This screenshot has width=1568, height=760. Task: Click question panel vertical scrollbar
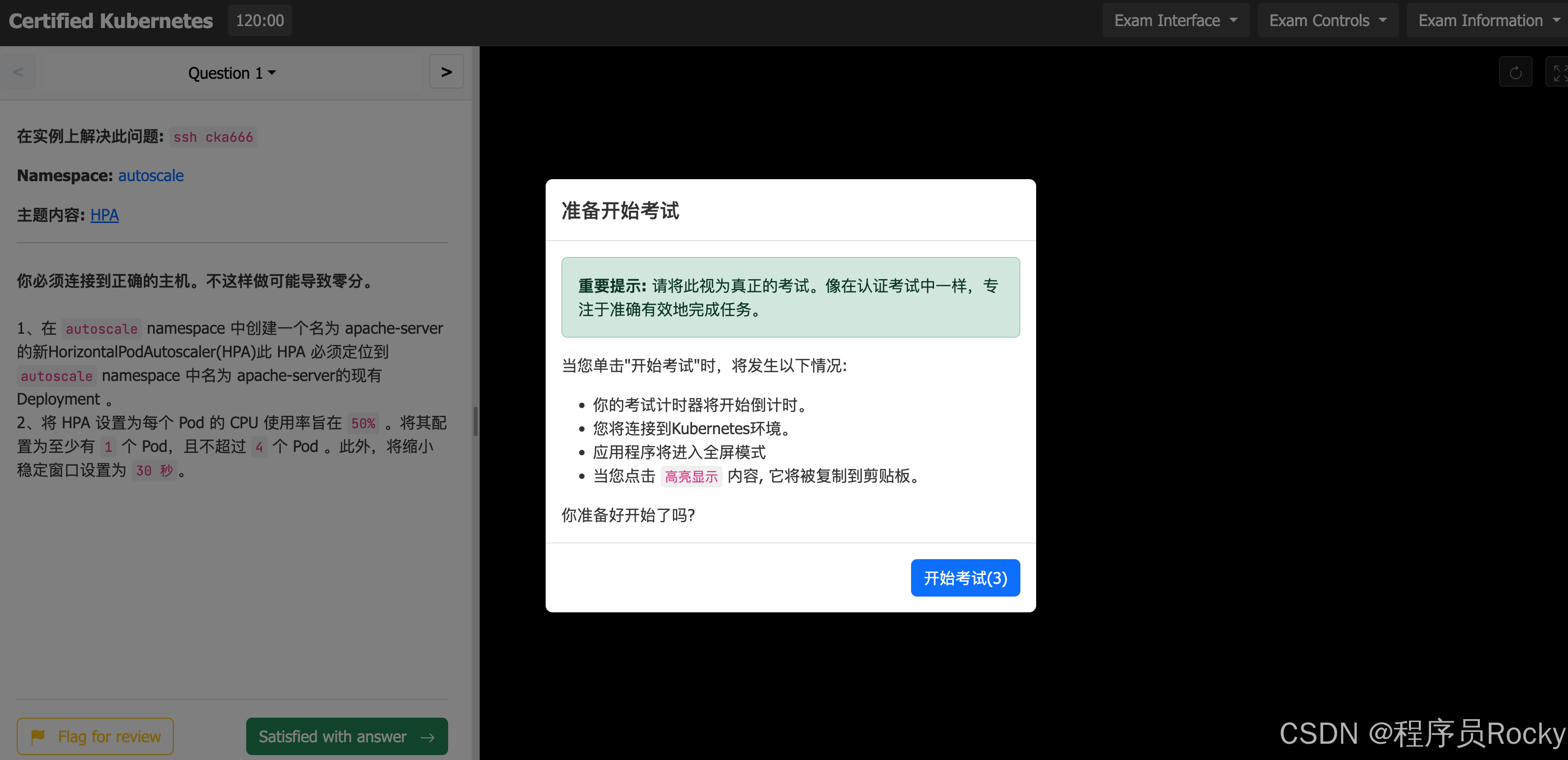coord(475,421)
